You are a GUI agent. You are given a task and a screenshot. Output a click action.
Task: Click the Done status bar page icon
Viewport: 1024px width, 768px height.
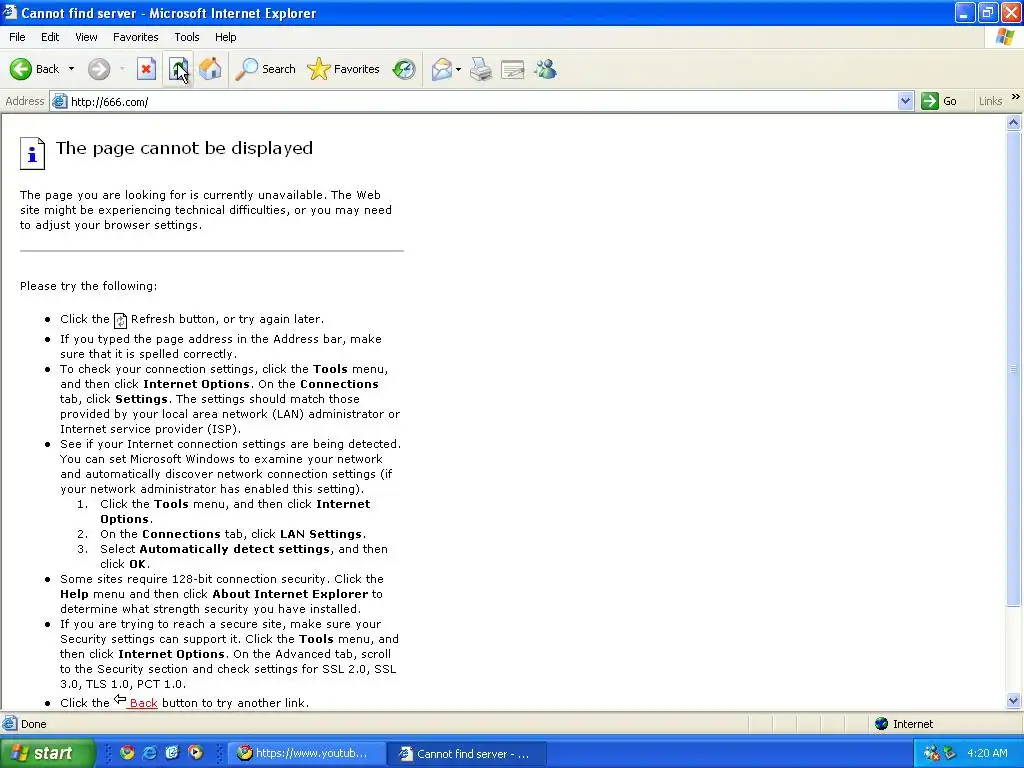(10, 724)
